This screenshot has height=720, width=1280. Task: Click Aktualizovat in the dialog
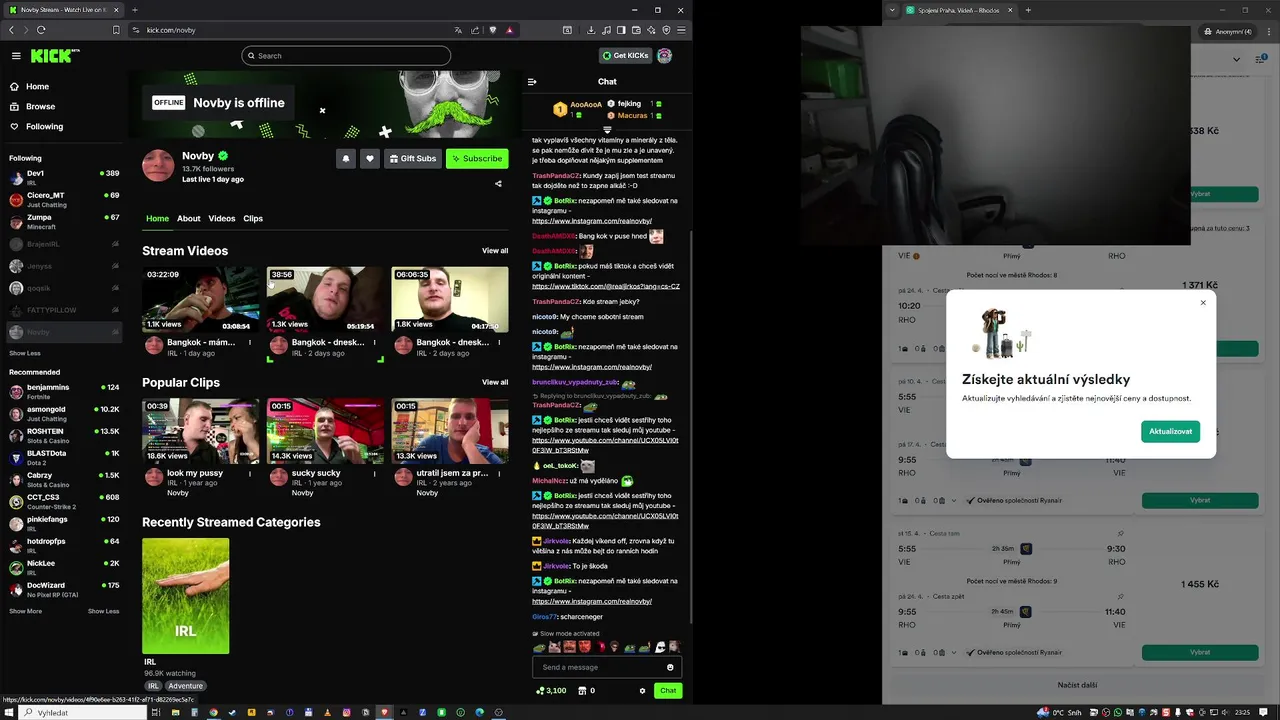pos(1170,431)
